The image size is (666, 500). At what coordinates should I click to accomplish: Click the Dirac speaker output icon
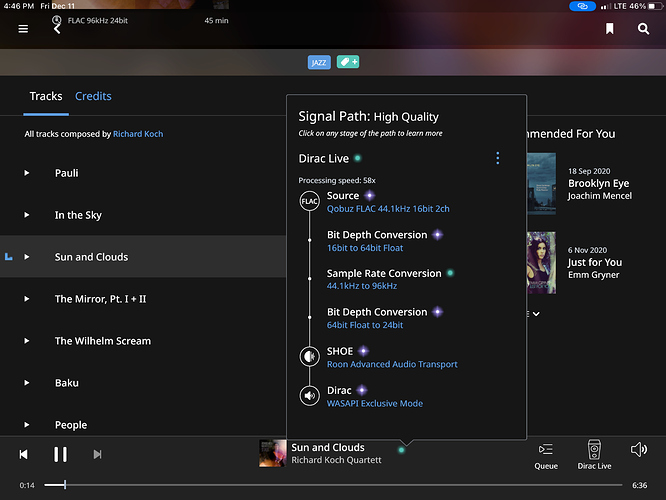(x=310, y=396)
